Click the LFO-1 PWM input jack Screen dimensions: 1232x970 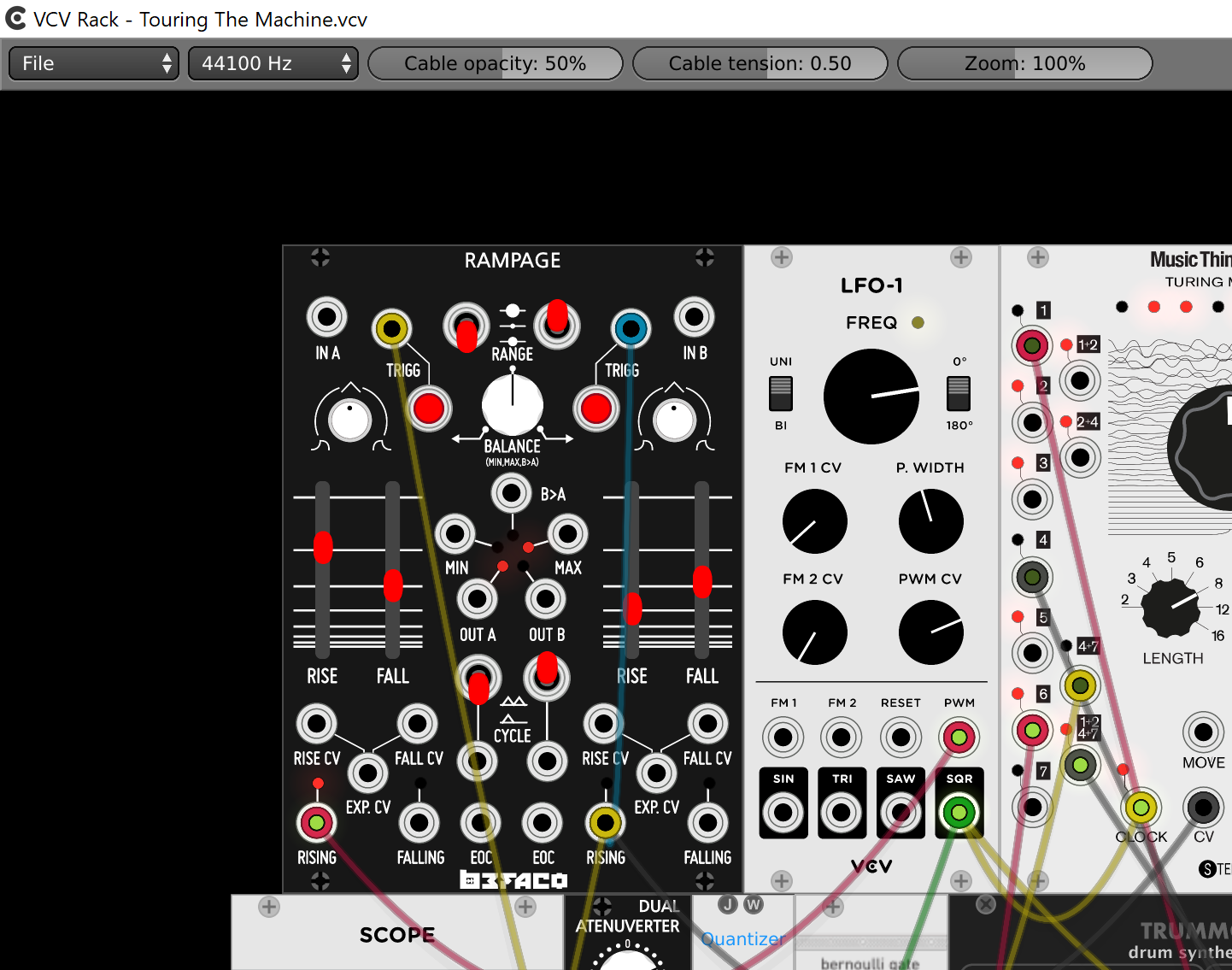coord(959,737)
